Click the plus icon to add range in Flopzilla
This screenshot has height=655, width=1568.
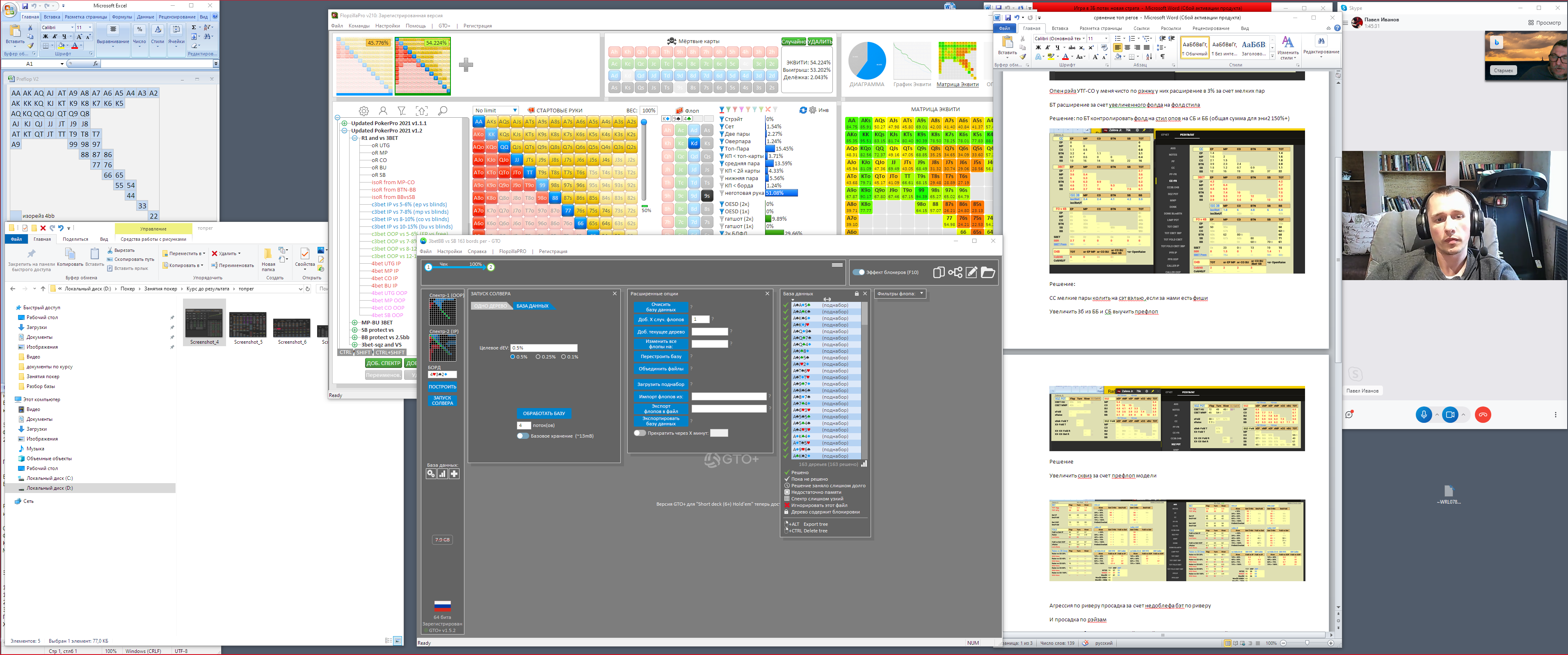point(466,64)
